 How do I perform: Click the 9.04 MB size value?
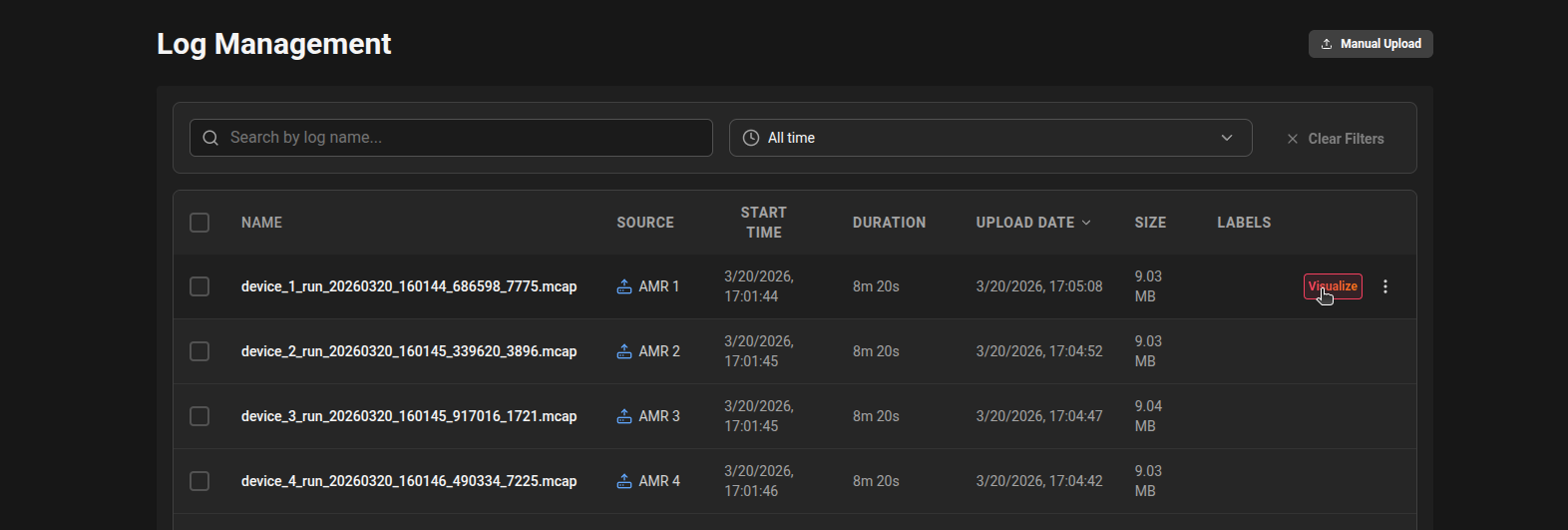[x=1148, y=416]
